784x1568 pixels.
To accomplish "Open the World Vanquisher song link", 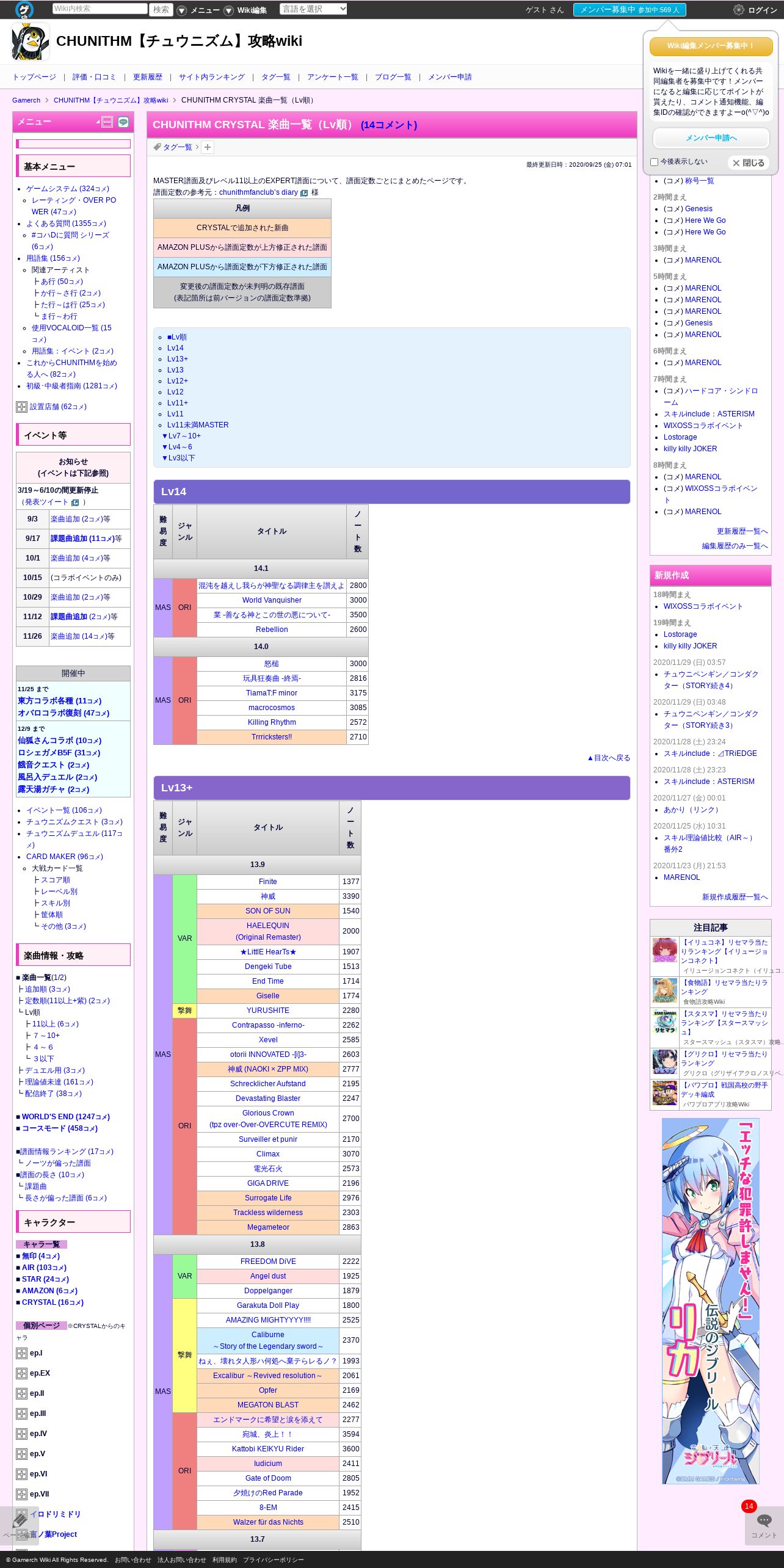I will [272, 600].
